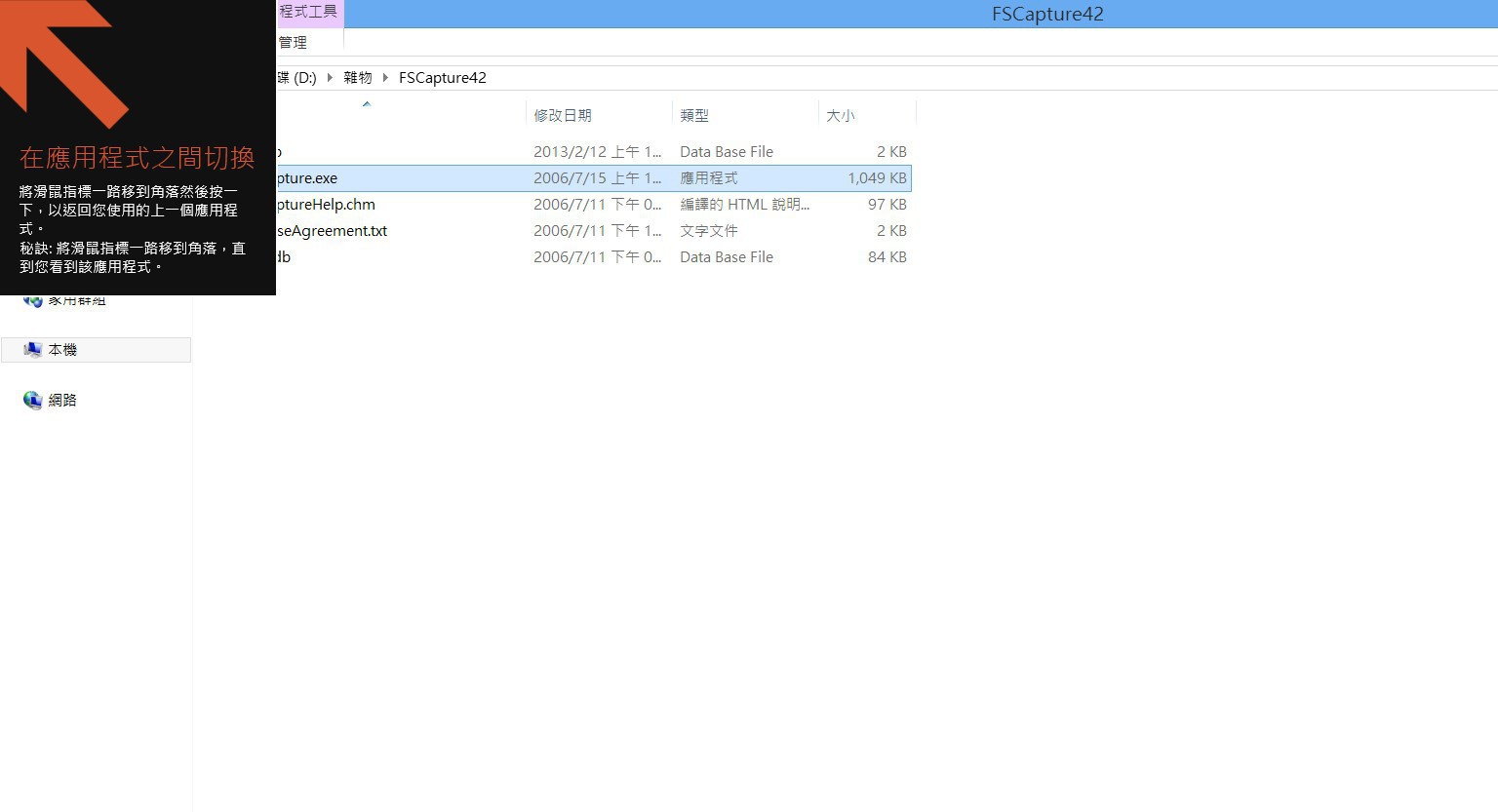
Task: Expand the arrow between 雜物 and FSCapture42
Action: click(x=385, y=78)
